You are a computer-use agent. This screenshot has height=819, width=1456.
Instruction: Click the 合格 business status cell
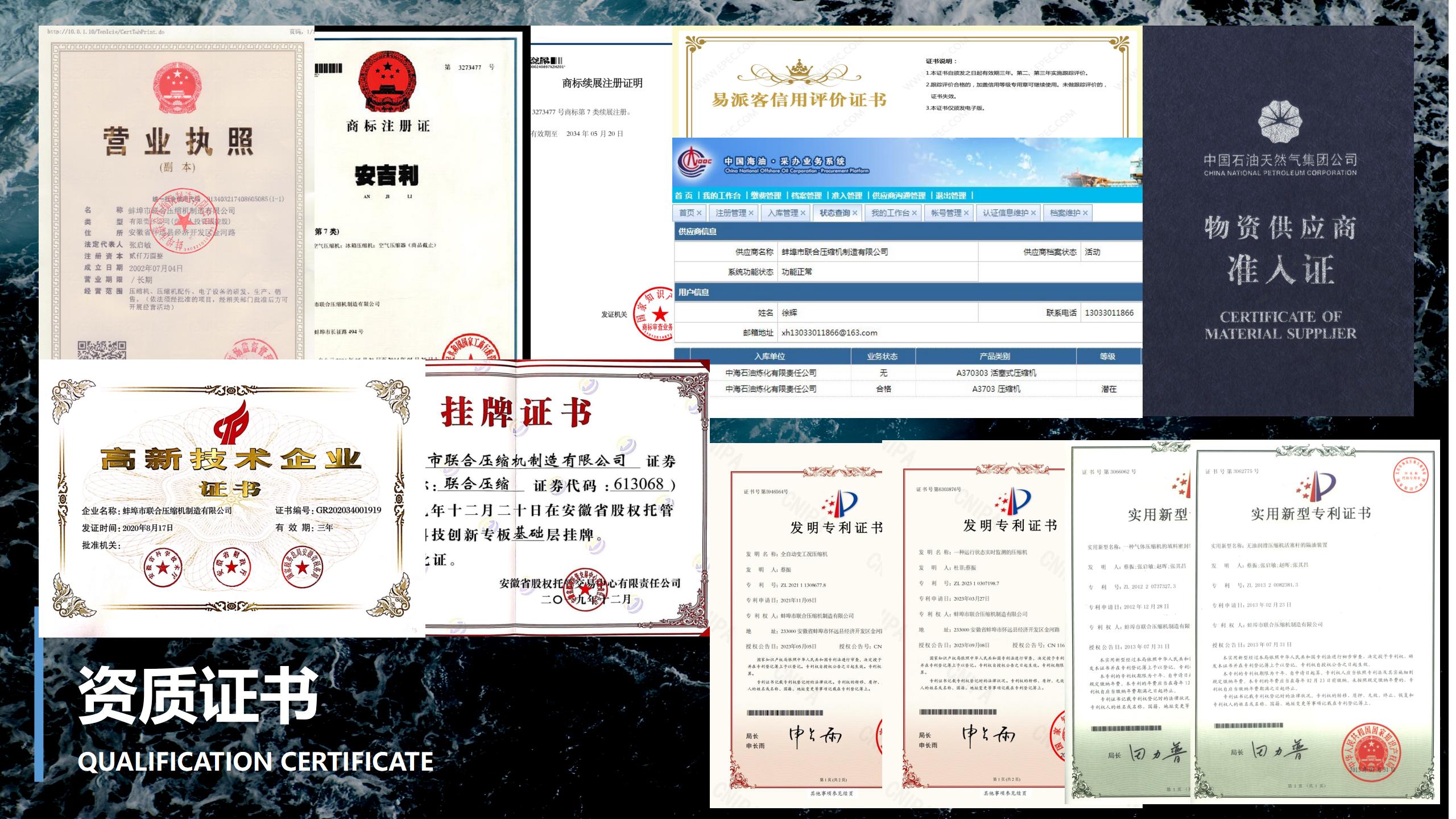[883, 389]
